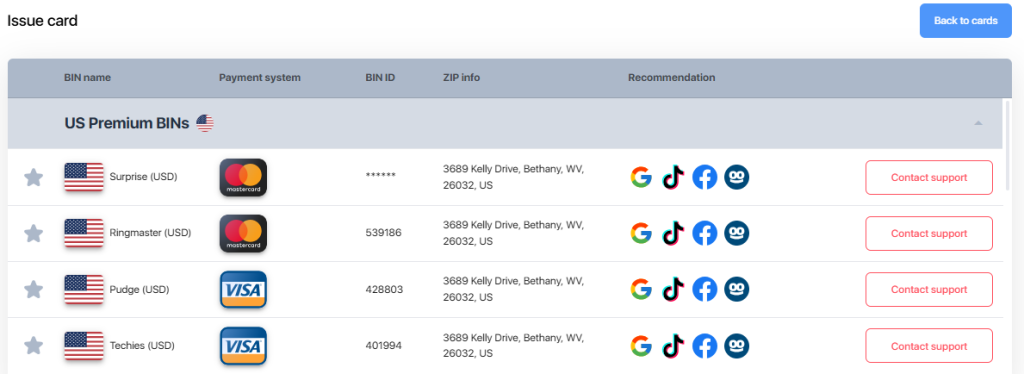This screenshot has width=1024, height=374.
Task: Contact support for Surprise (USD) BIN
Action: pos(929,178)
